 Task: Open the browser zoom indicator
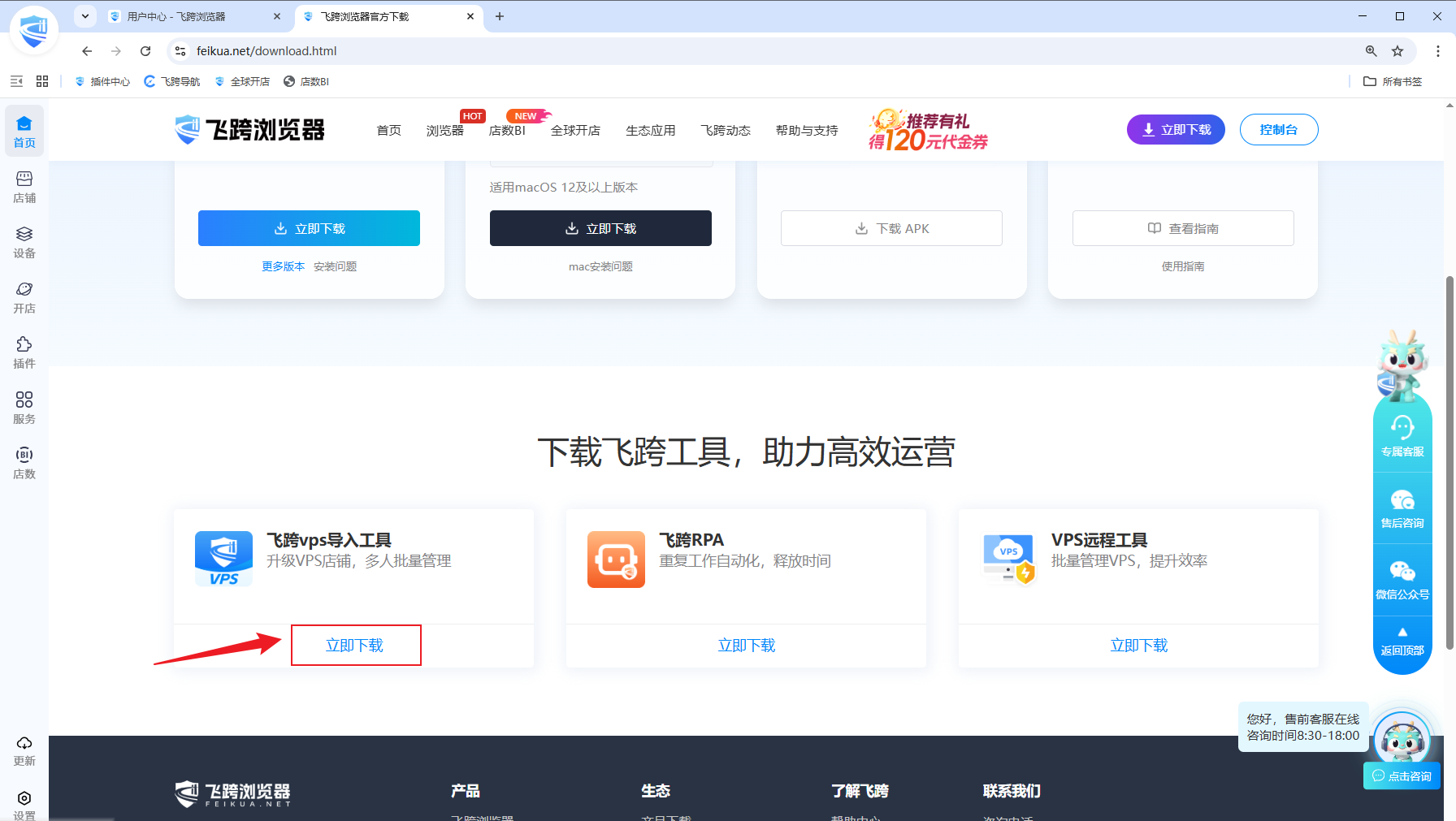1371,51
